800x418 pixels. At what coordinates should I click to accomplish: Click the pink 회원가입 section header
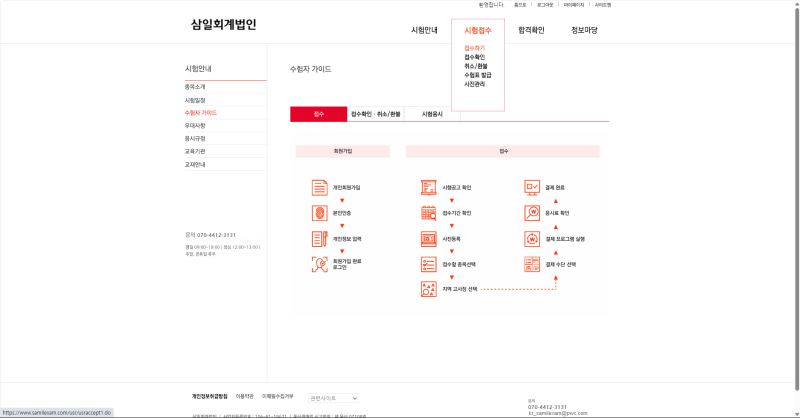pos(343,151)
